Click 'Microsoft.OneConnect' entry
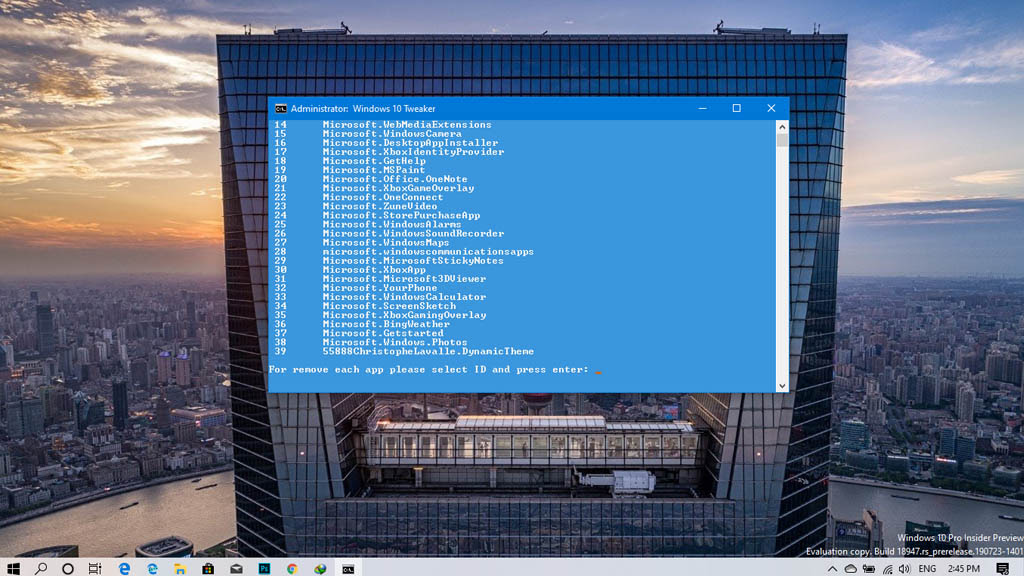Image resolution: width=1024 pixels, height=576 pixels. (x=383, y=197)
